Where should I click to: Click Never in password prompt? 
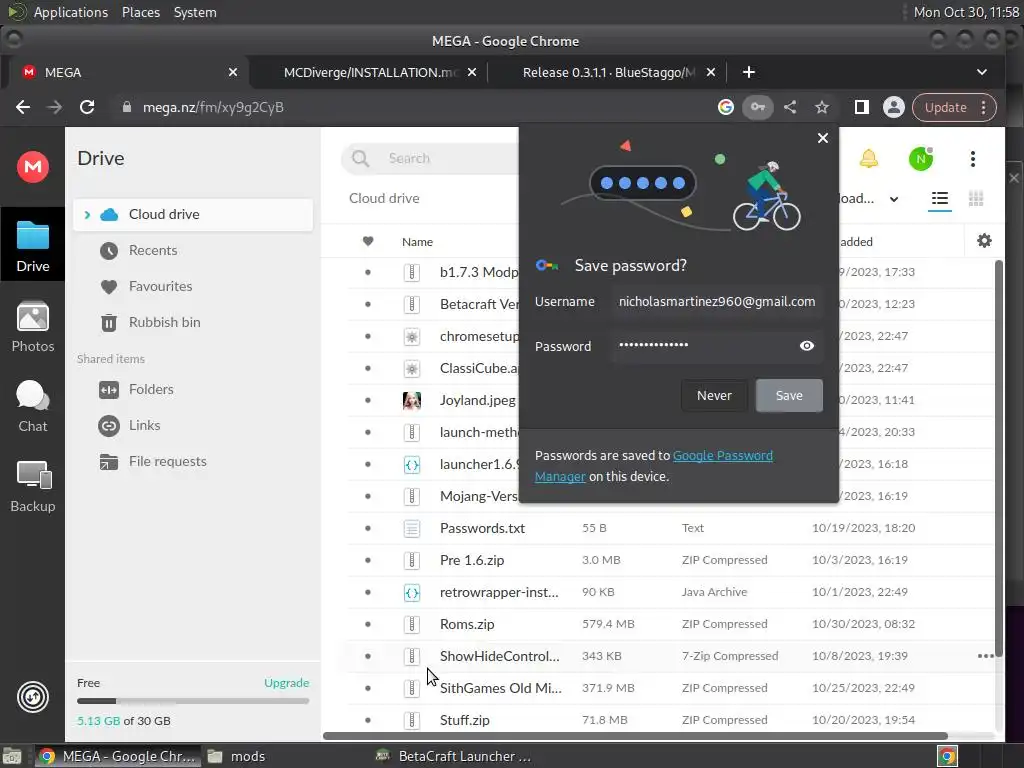(x=714, y=395)
